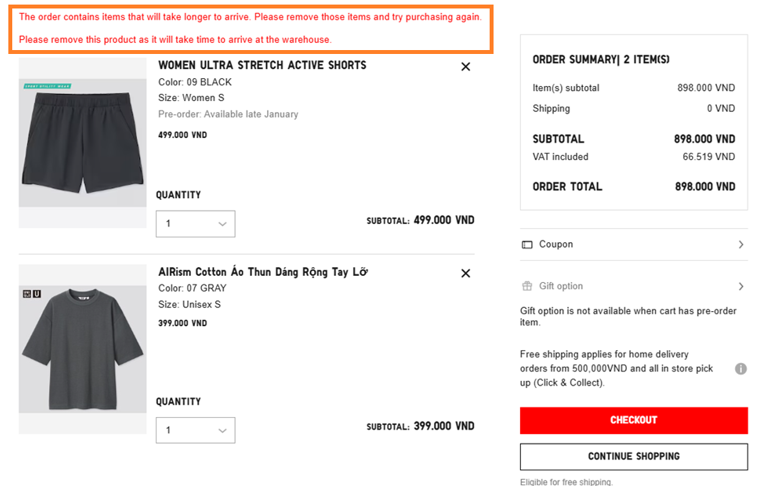Open quantity dropdown for AIRism T-shirt

195,430
